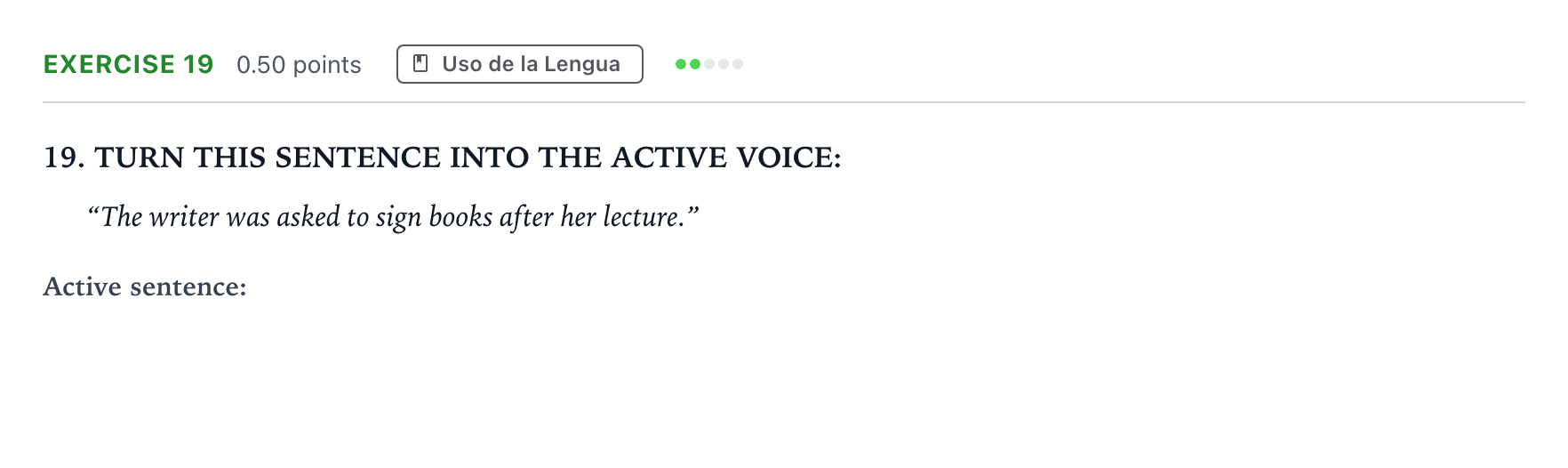Screen dimensions: 1568x468
Task: Click the 0.50 points label
Action: [x=299, y=65]
